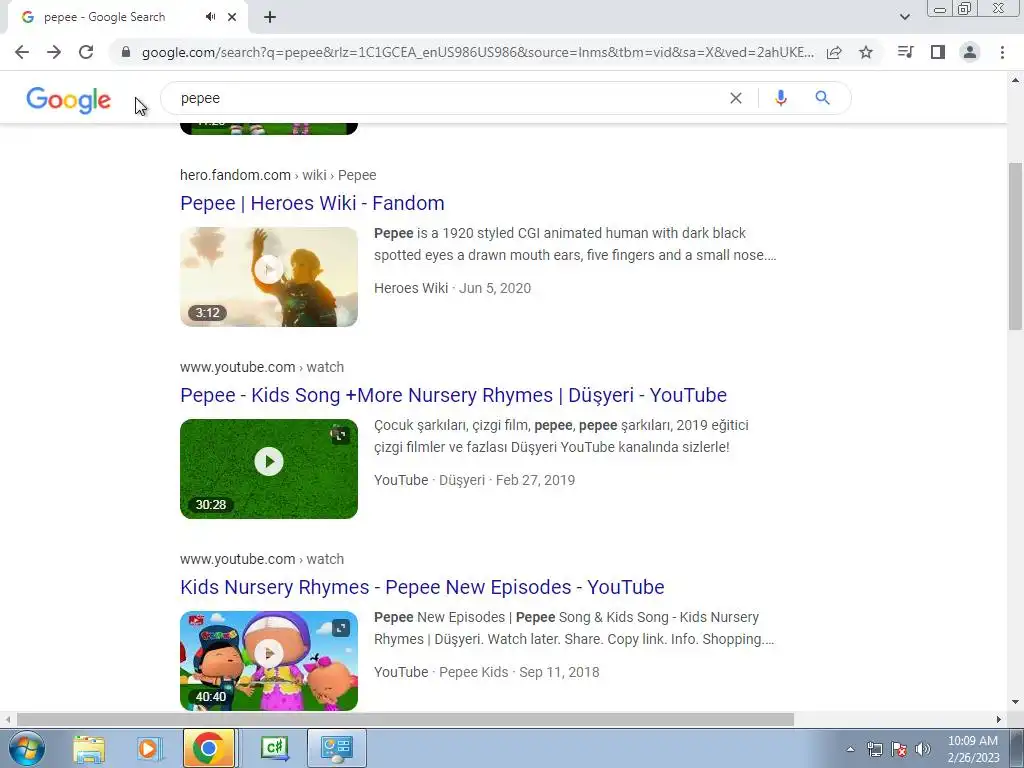Screen dimensions: 1024x768
Task: Search by voice microphone
Action: pyautogui.click(x=780, y=98)
